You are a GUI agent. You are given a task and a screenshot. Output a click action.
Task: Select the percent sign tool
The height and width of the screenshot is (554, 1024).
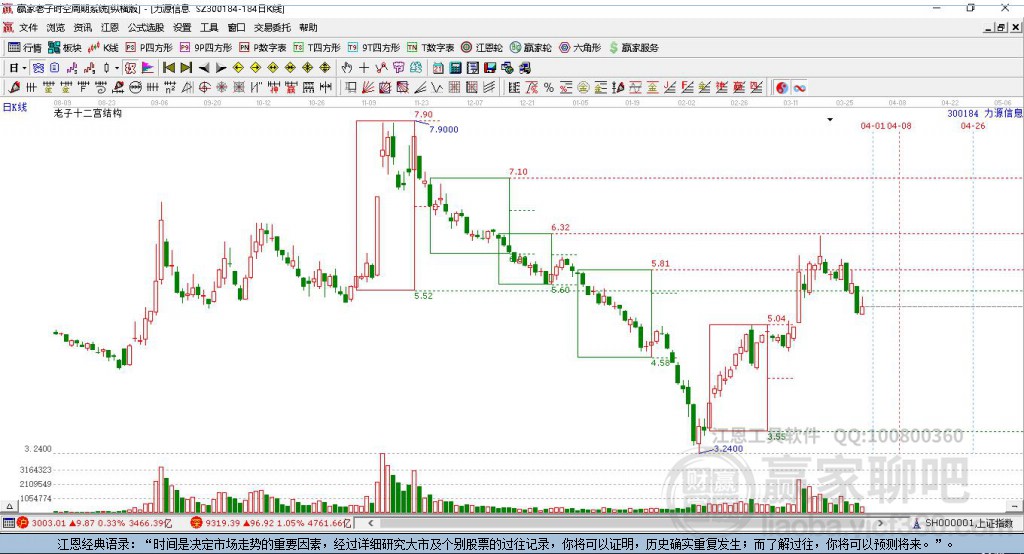[549, 88]
